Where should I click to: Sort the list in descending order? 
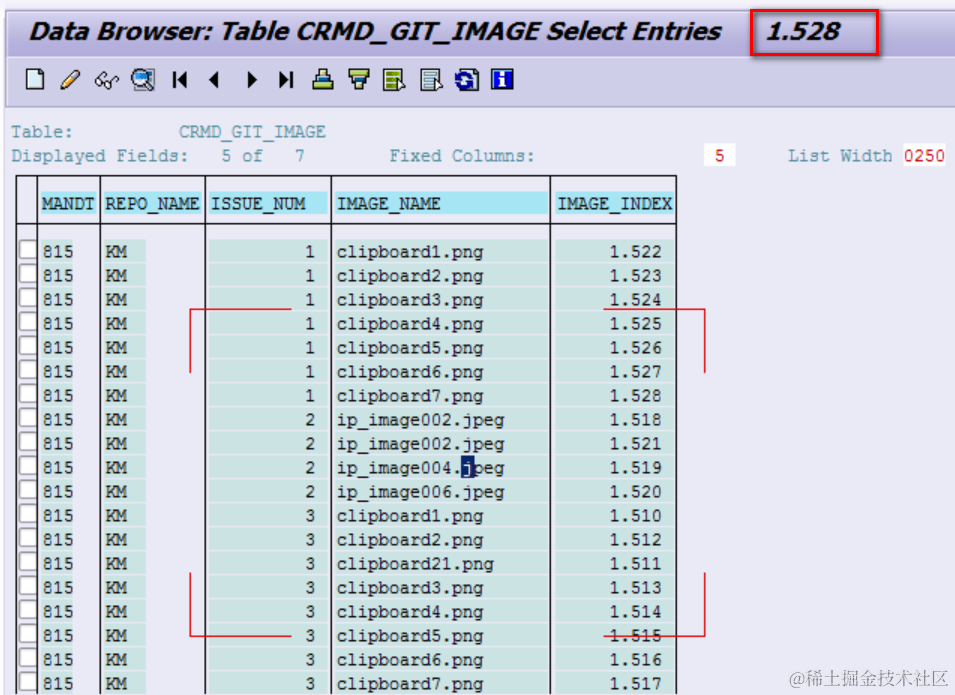pos(359,80)
